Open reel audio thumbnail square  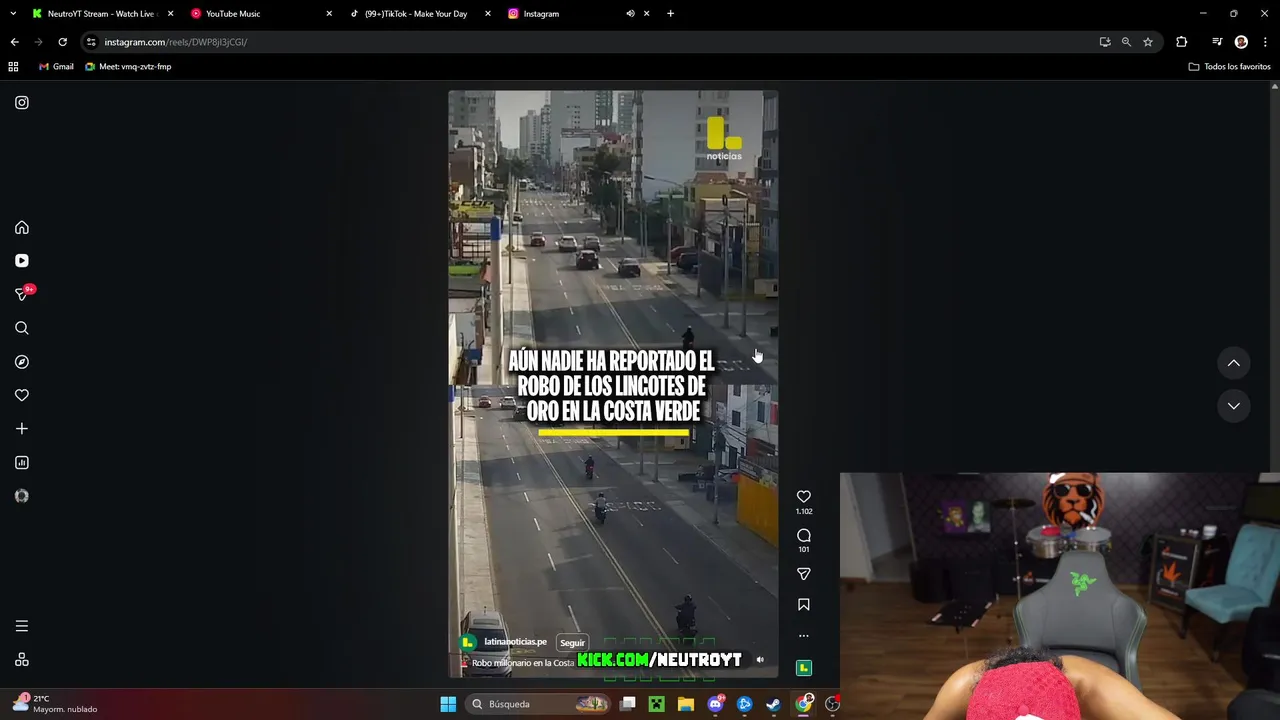tap(804, 668)
